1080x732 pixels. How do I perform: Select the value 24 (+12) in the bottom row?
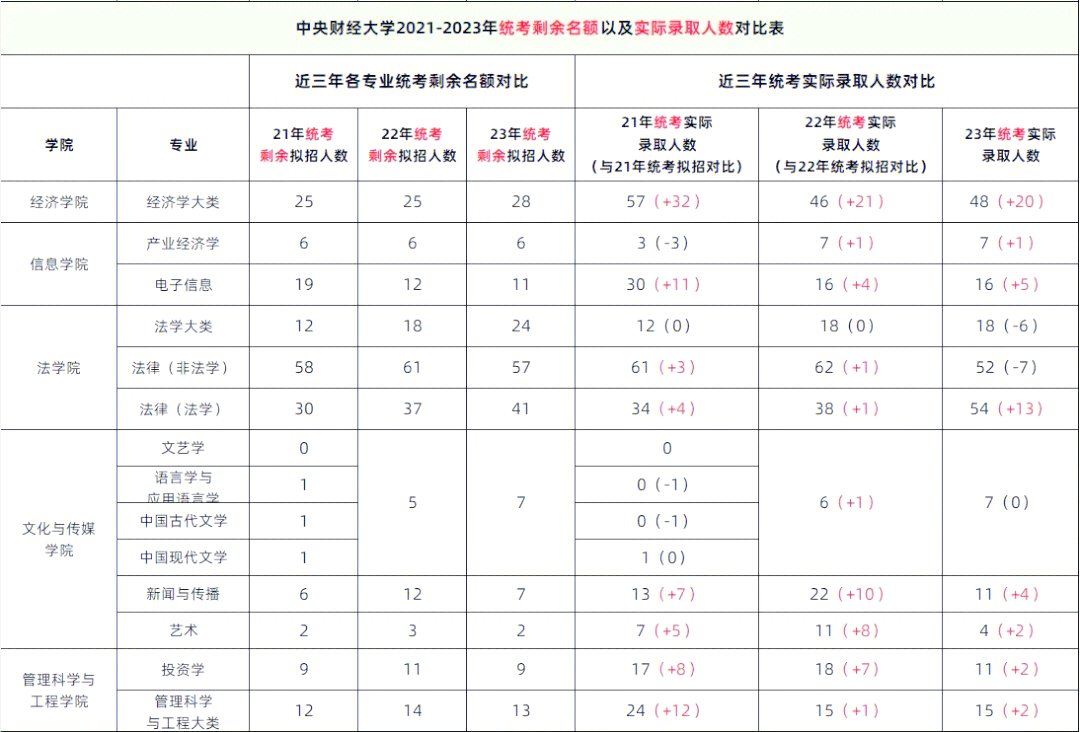tap(663, 711)
